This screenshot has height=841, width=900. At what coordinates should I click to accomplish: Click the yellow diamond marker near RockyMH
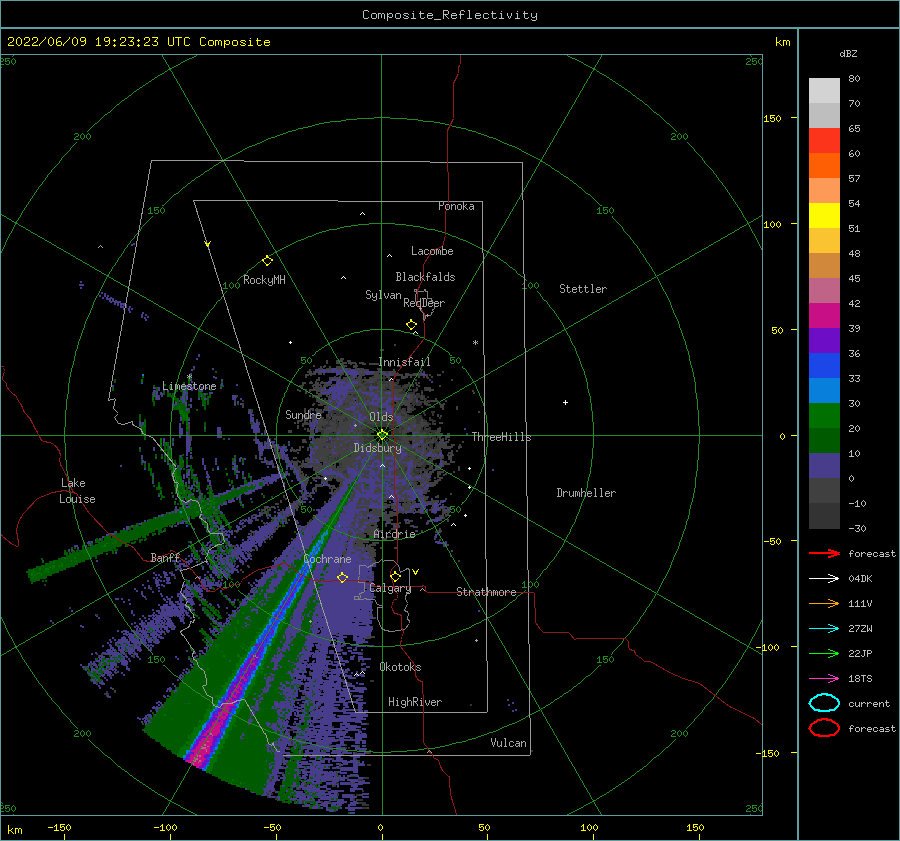(267, 261)
